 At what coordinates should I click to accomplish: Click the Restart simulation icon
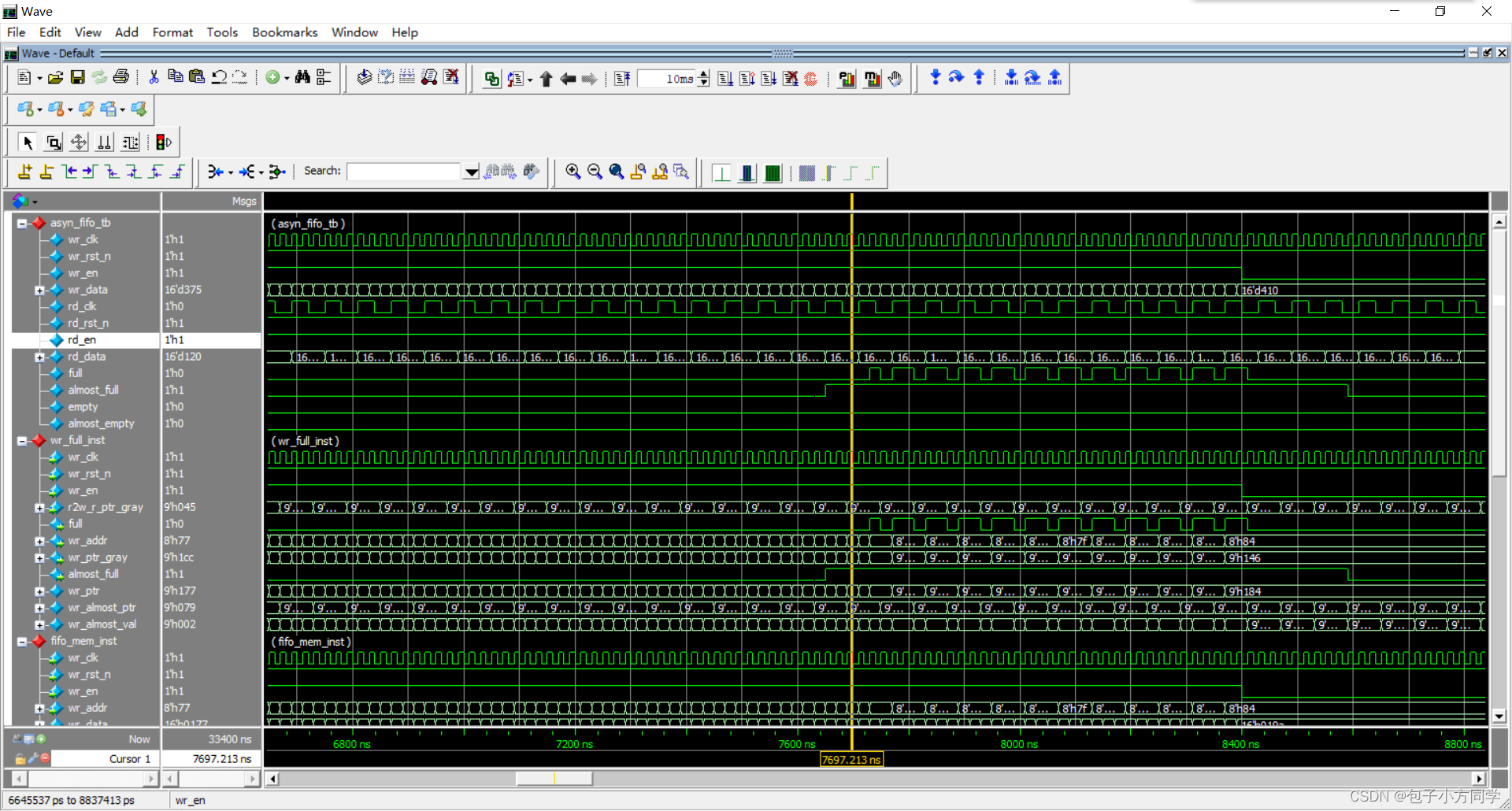(622, 79)
